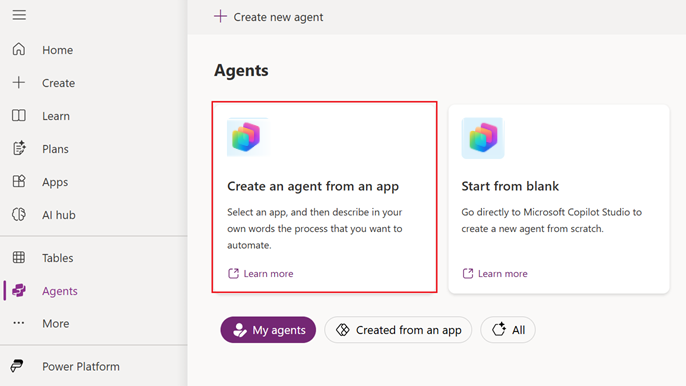Select Start from blank card
Viewport: 686px width, 386px height.
coord(559,199)
